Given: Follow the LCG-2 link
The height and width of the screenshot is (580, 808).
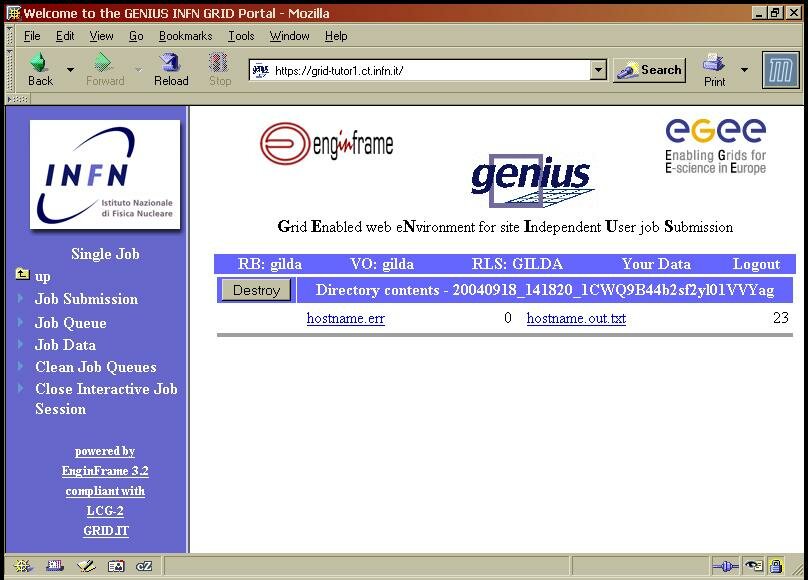Looking at the screenshot, I should pos(105,511).
